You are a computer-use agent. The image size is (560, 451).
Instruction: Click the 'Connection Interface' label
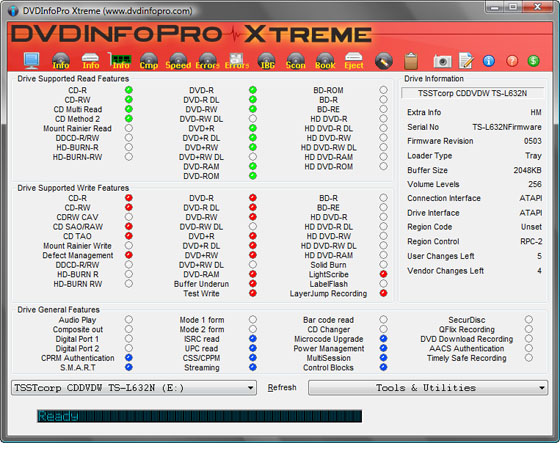point(444,198)
